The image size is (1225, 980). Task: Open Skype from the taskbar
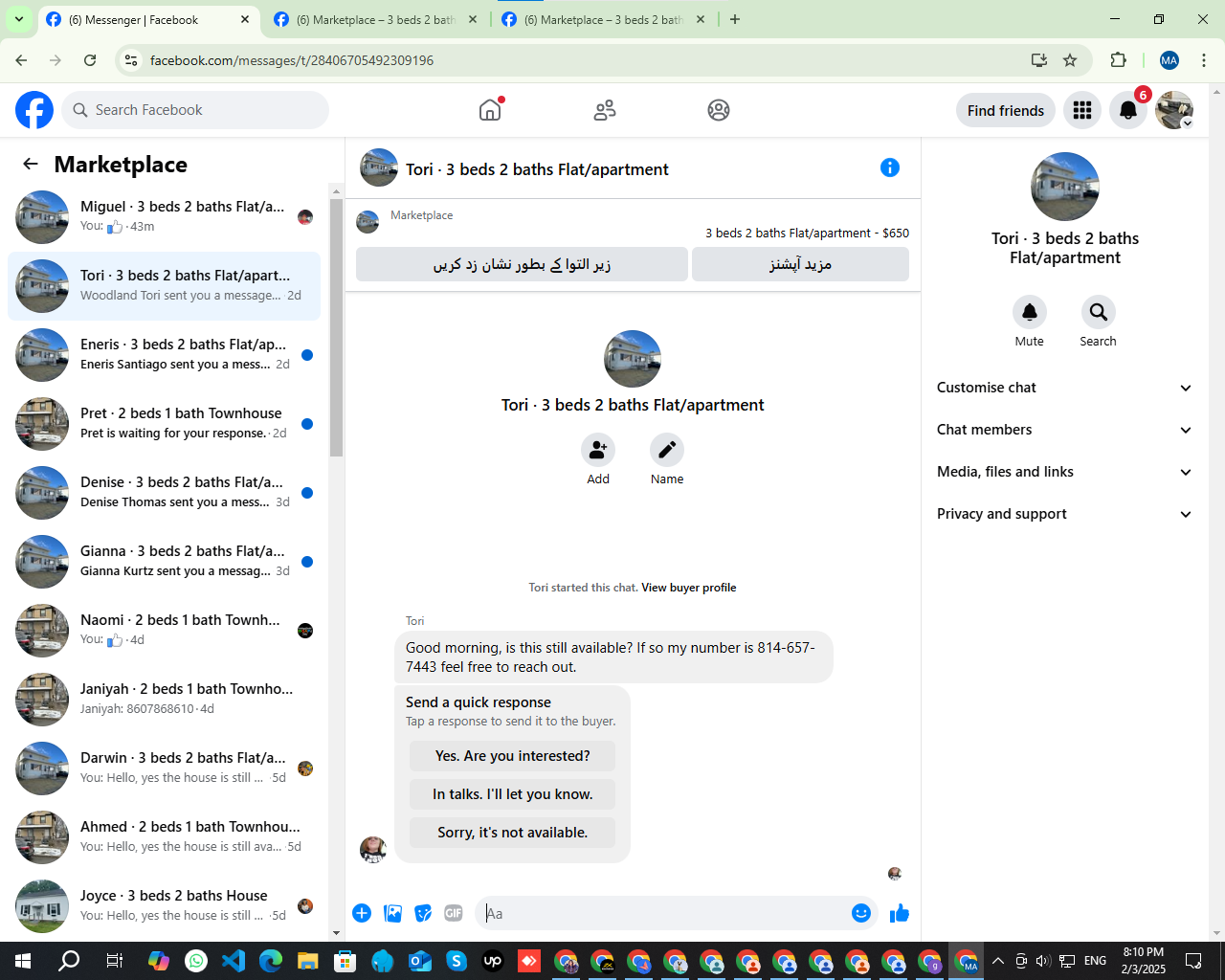click(x=457, y=961)
